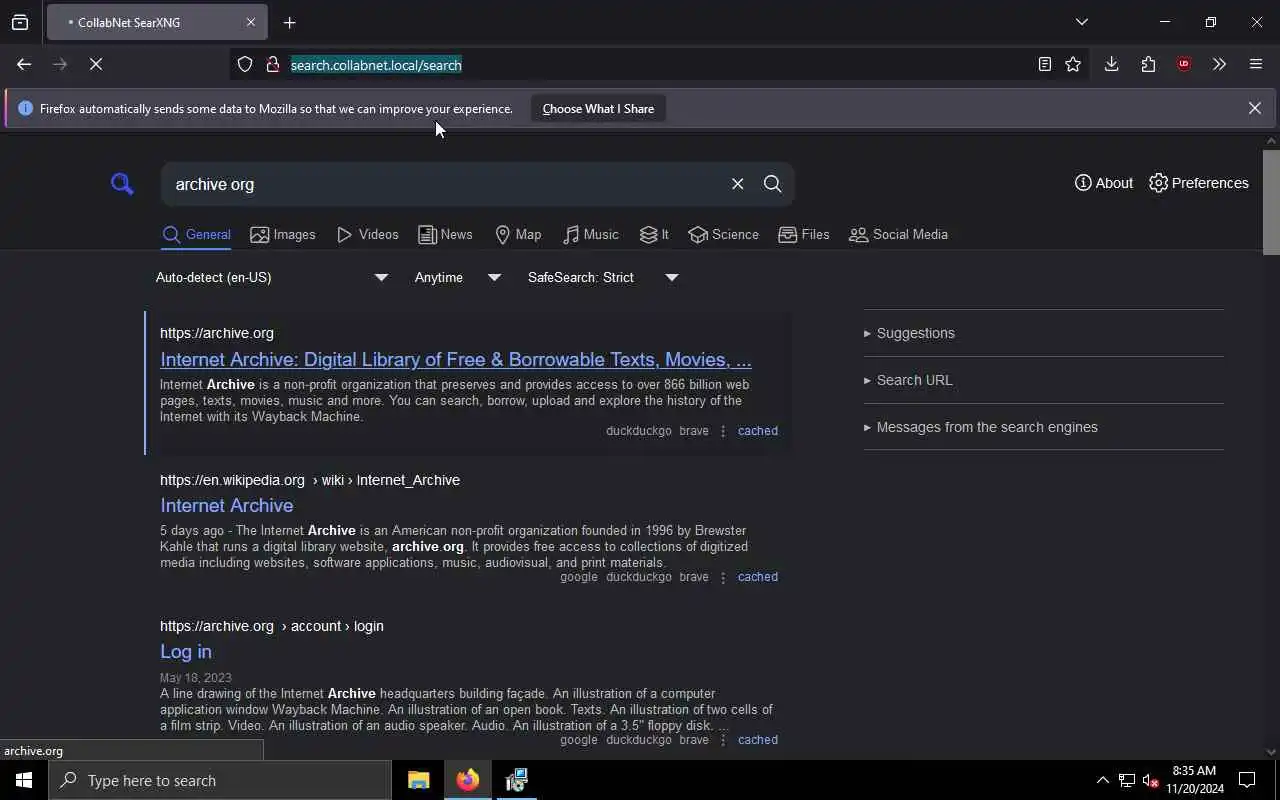
Task: Open Preferences settings
Action: (x=1199, y=183)
